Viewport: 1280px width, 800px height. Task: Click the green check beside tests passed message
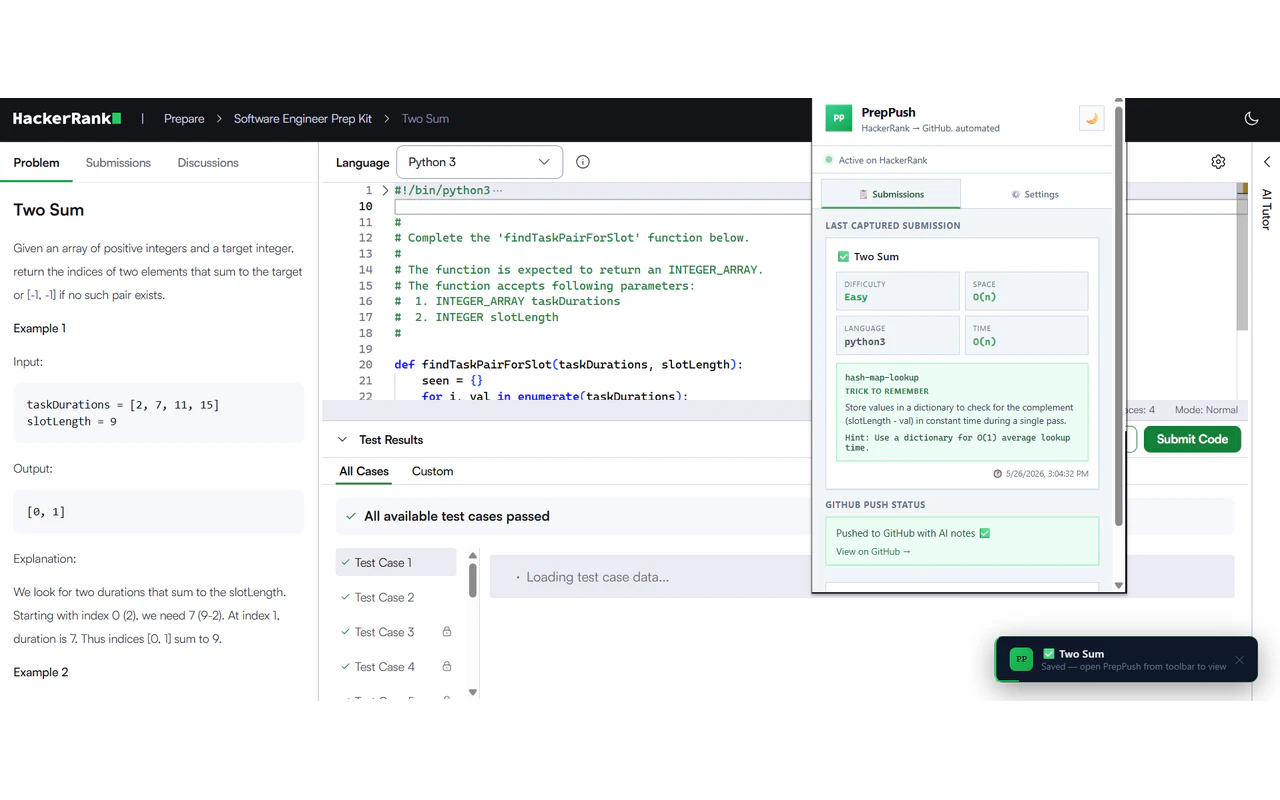(x=350, y=517)
